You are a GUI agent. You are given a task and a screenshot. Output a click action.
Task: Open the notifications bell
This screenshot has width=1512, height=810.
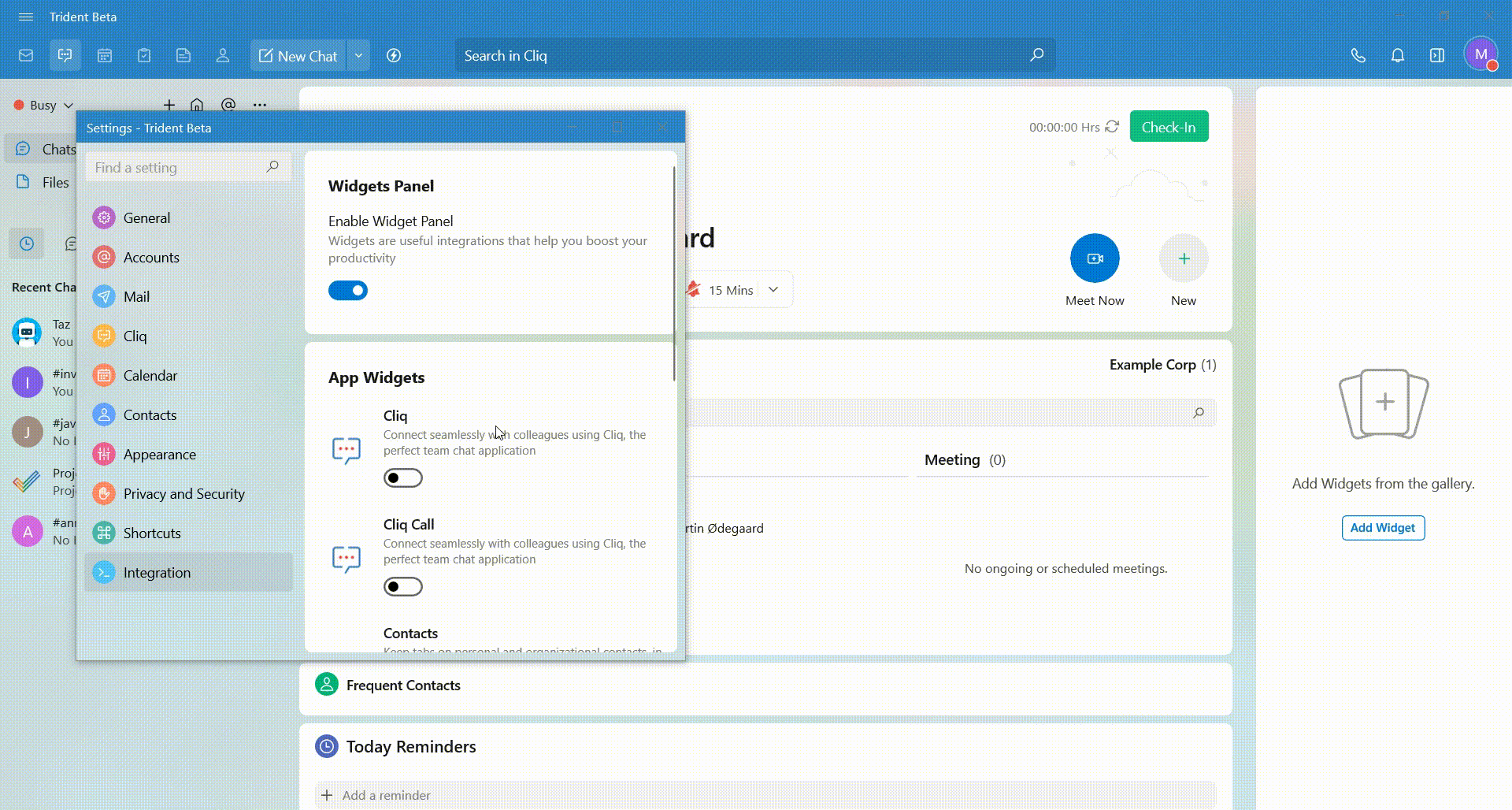tap(1397, 56)
